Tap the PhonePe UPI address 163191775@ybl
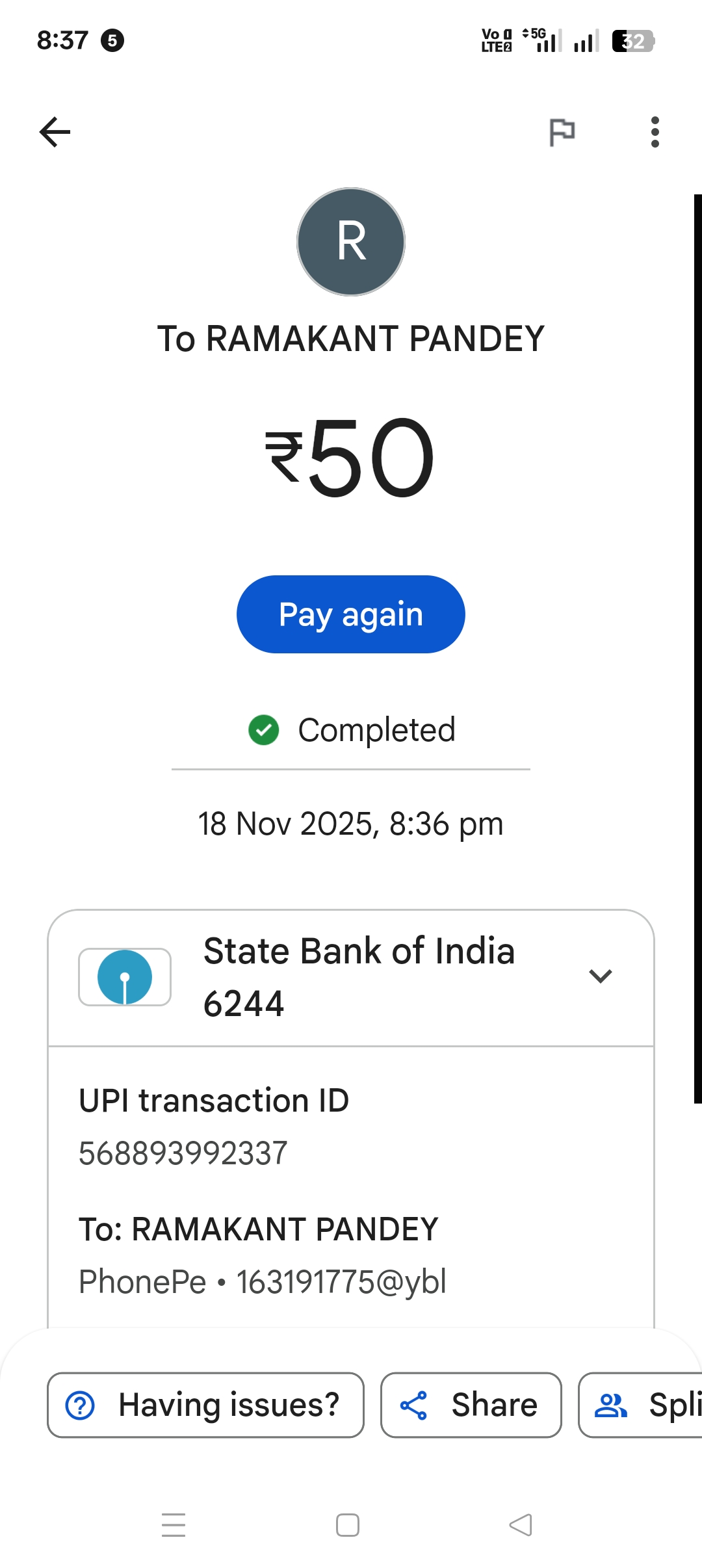The image size is (702, 1568). coord(341,1282)
